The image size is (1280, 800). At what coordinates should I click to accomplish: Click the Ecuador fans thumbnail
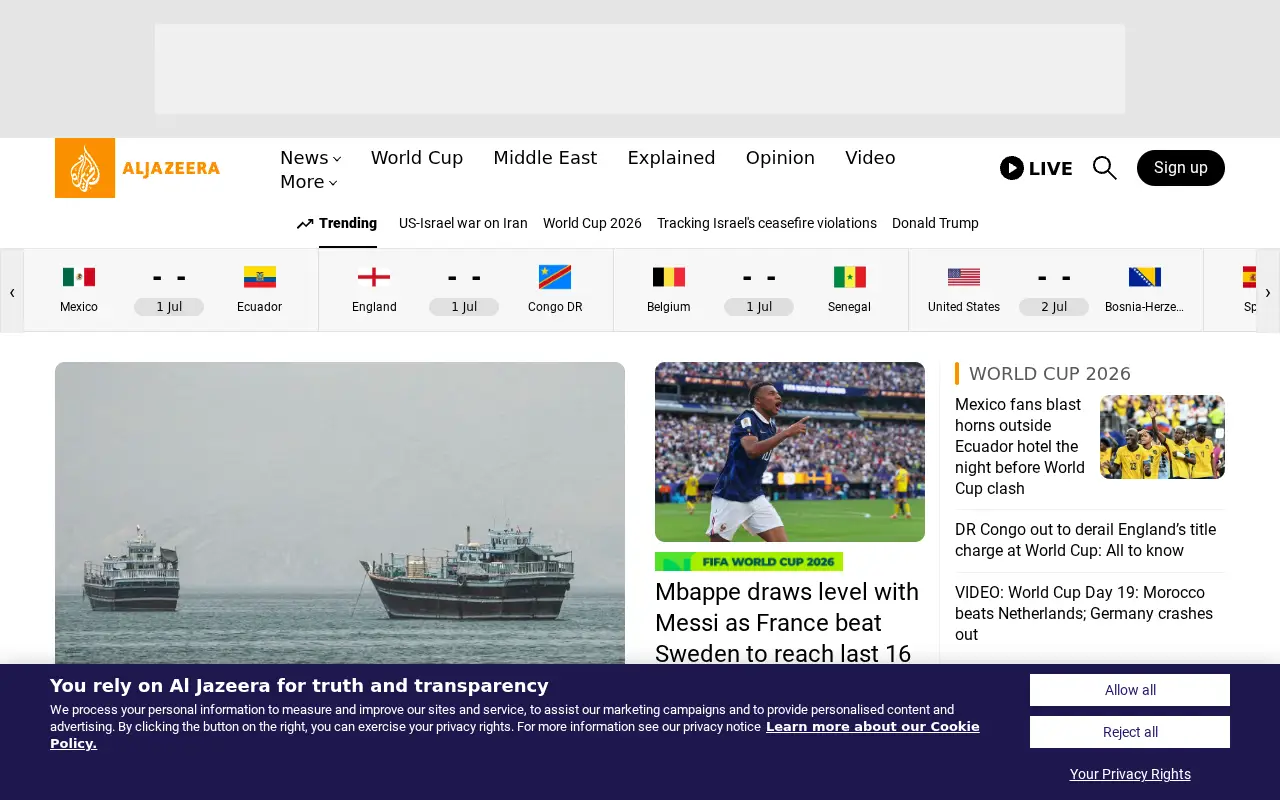point(1162,437)
